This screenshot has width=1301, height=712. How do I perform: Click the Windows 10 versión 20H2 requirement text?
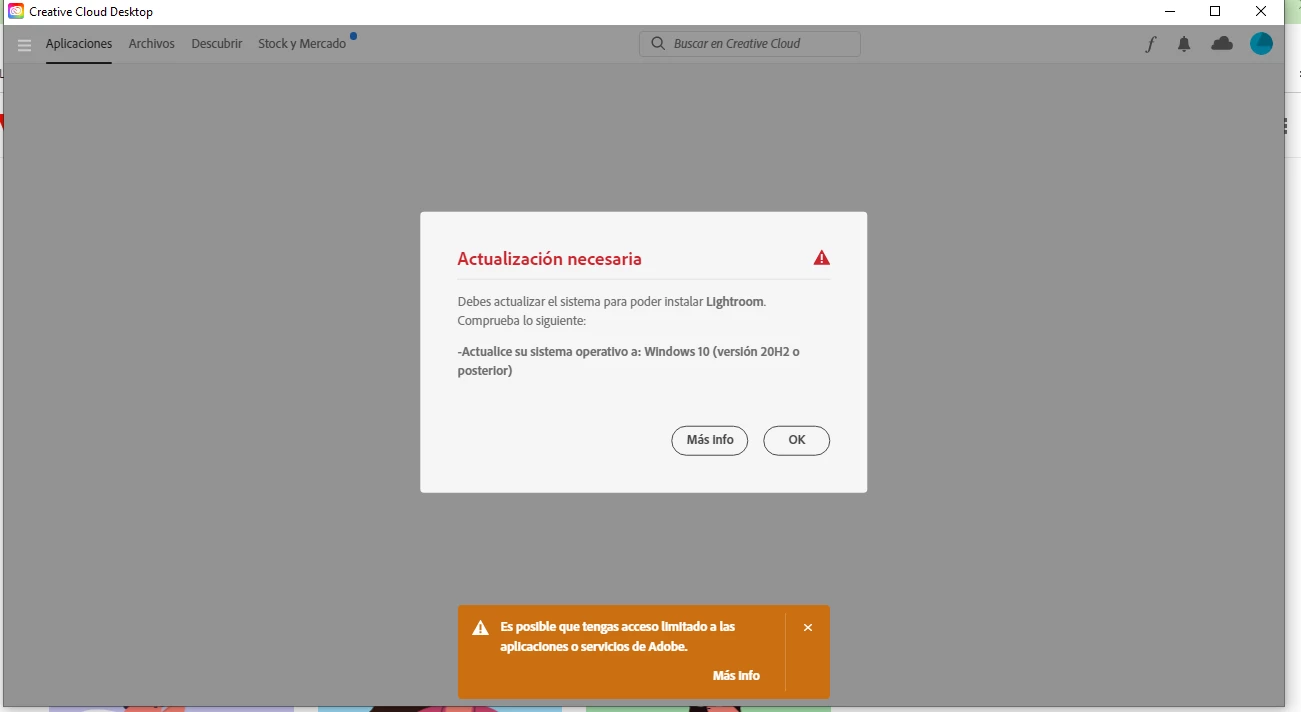629,361
